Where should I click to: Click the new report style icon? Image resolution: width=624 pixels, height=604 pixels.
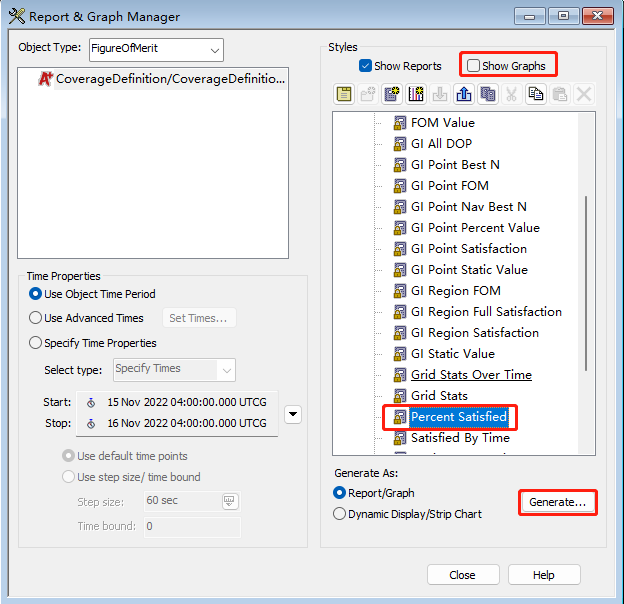tap(393, 94)
